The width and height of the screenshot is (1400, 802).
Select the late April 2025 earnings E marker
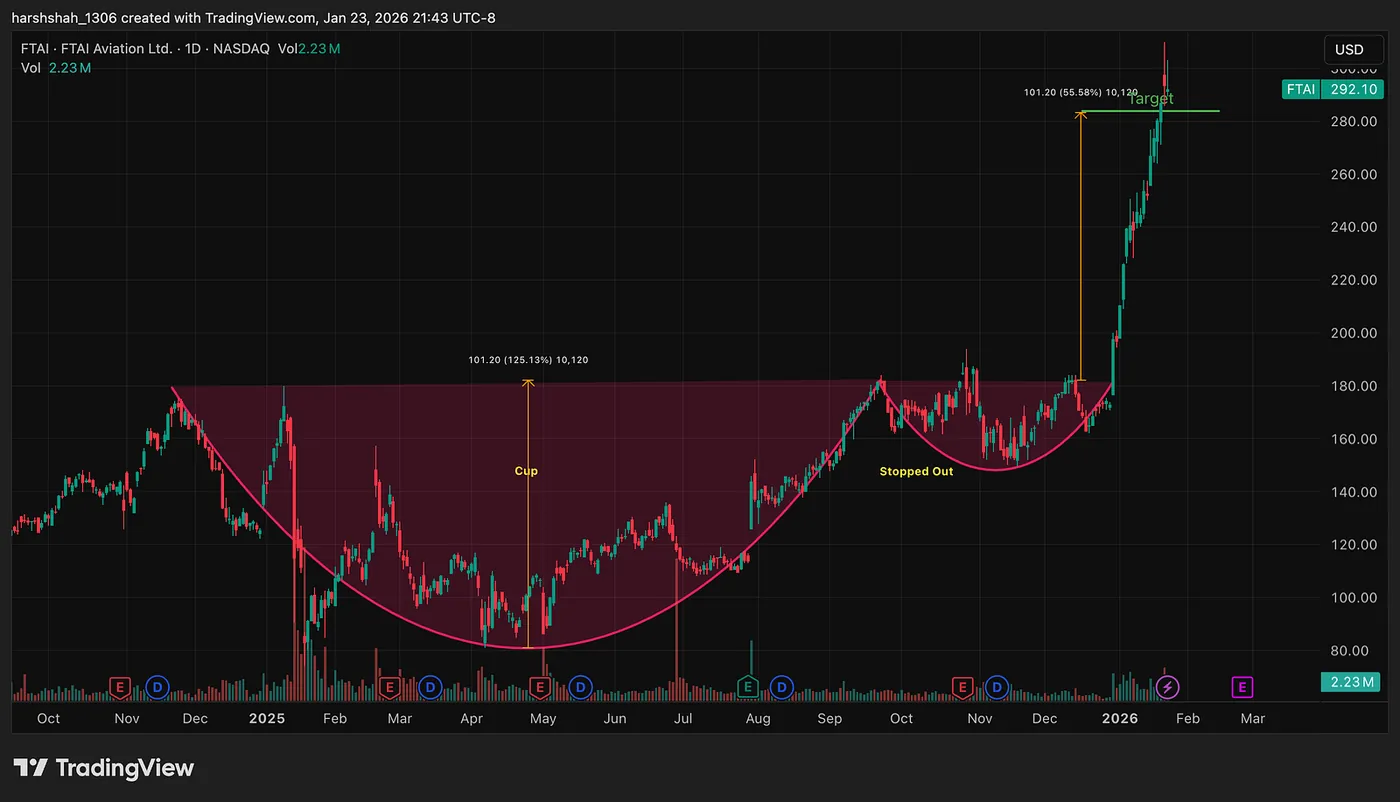(x=540, y=687)
